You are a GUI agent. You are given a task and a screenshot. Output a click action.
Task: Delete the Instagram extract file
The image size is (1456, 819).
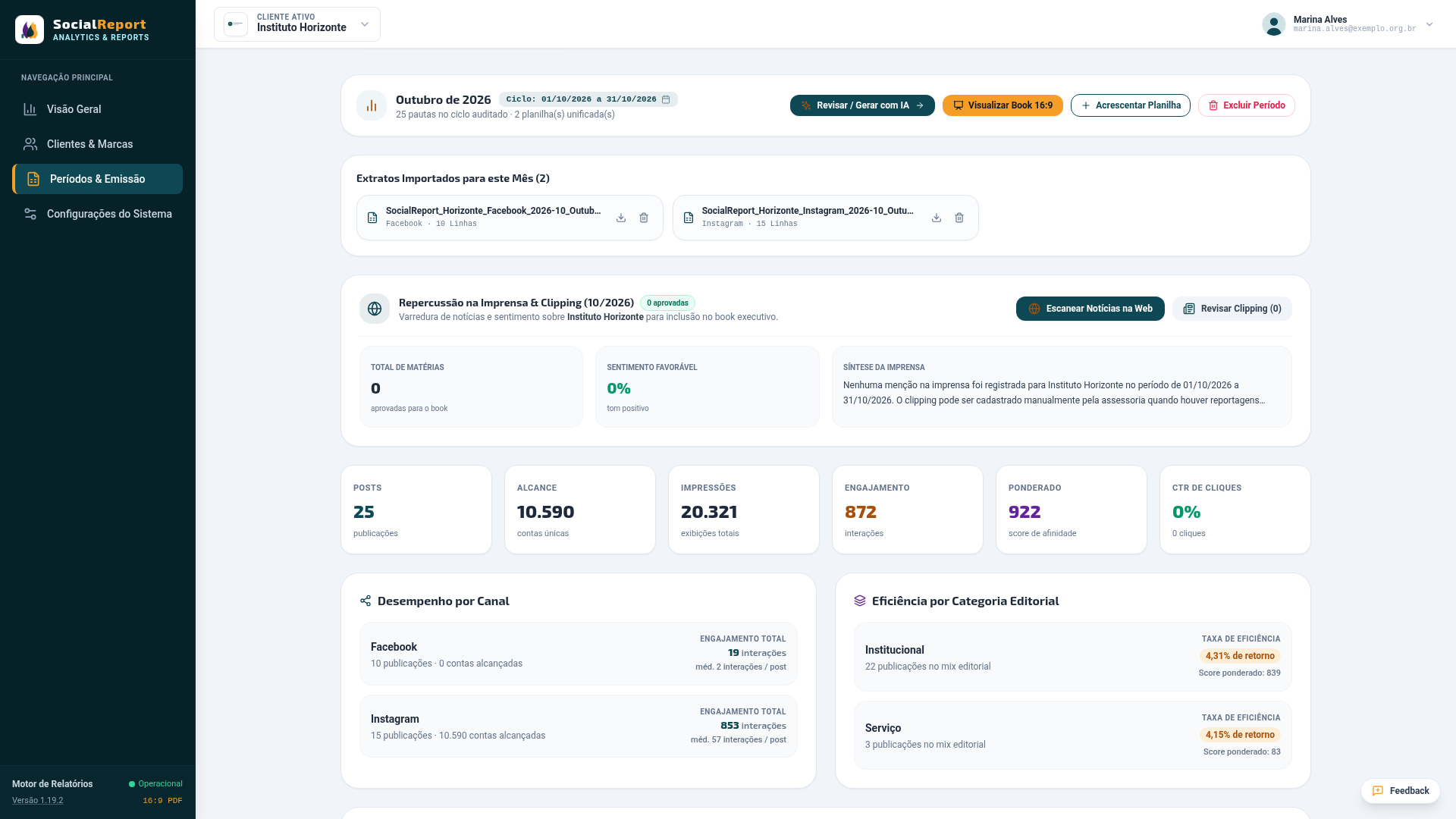pyautogui.click(x=959, y=218)
